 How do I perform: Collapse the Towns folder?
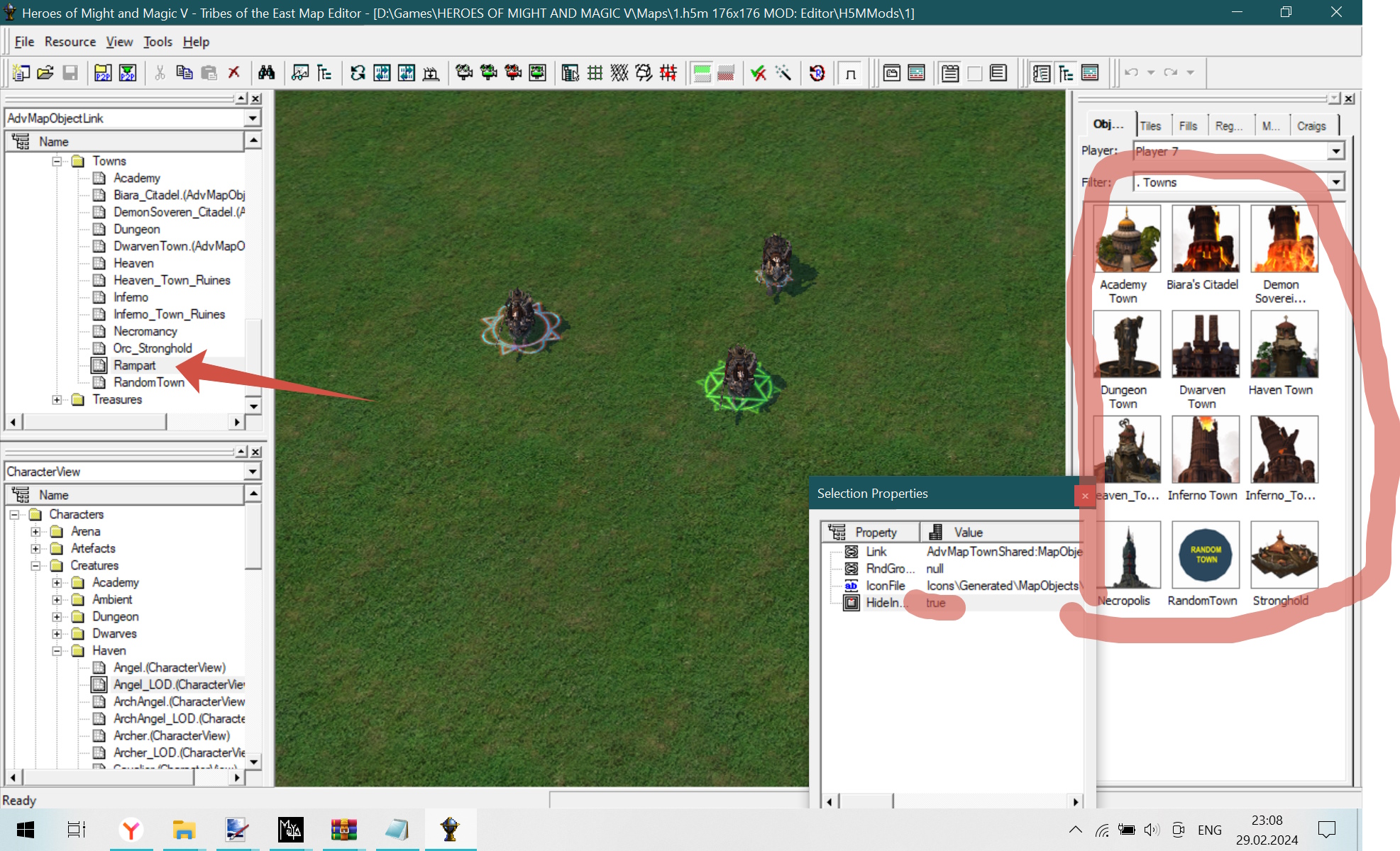click(x=57, y=161)
